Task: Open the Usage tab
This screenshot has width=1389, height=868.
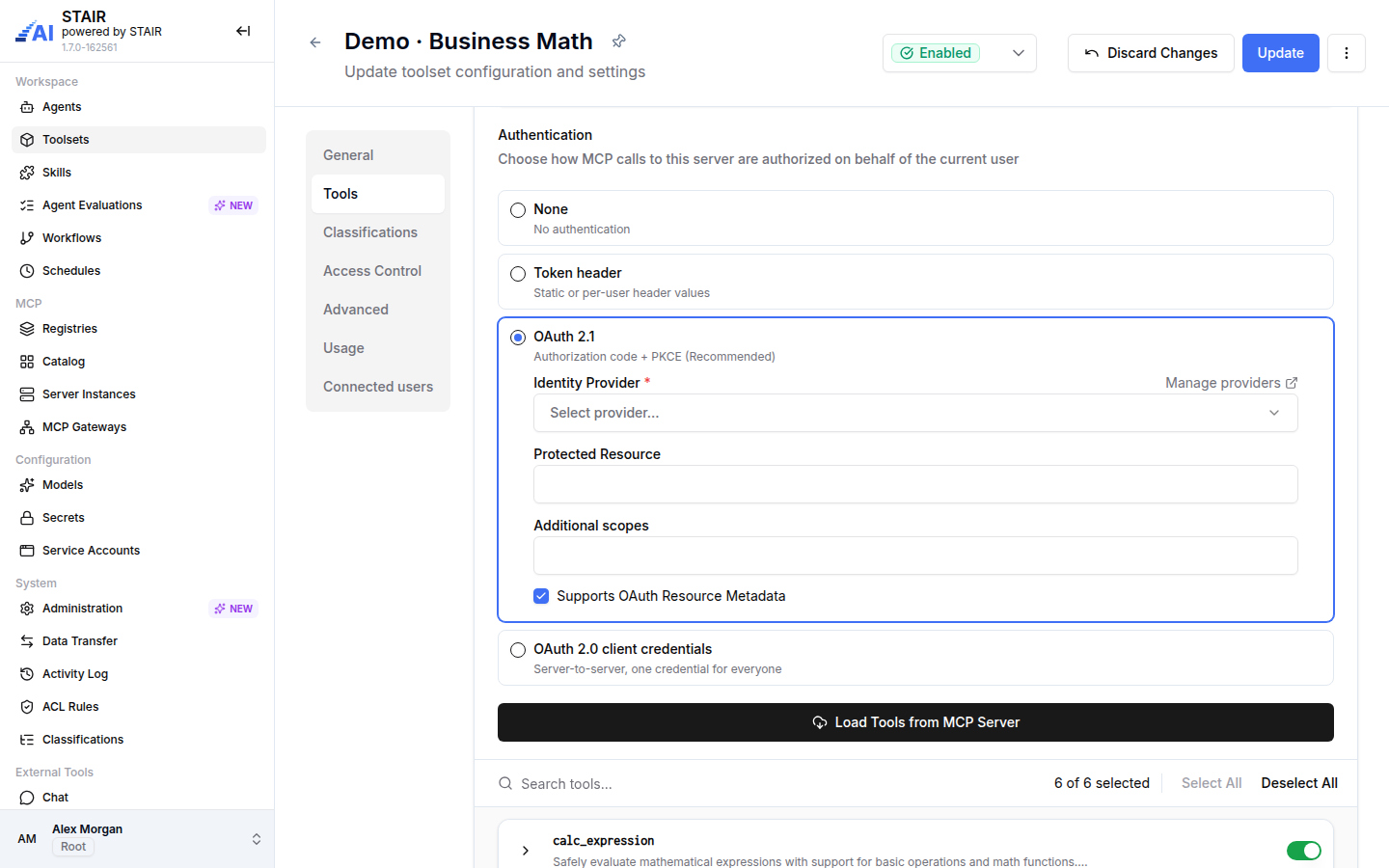Action: pos(378,348)
